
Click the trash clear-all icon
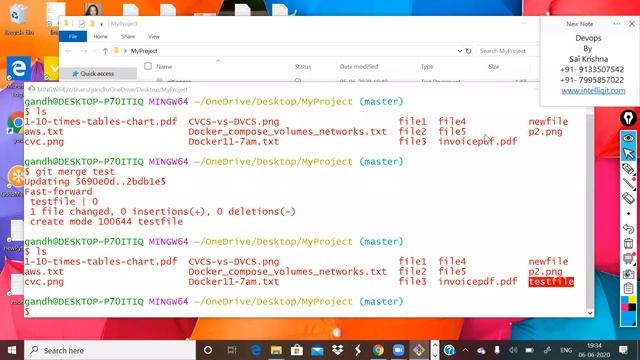pos(628,243)
